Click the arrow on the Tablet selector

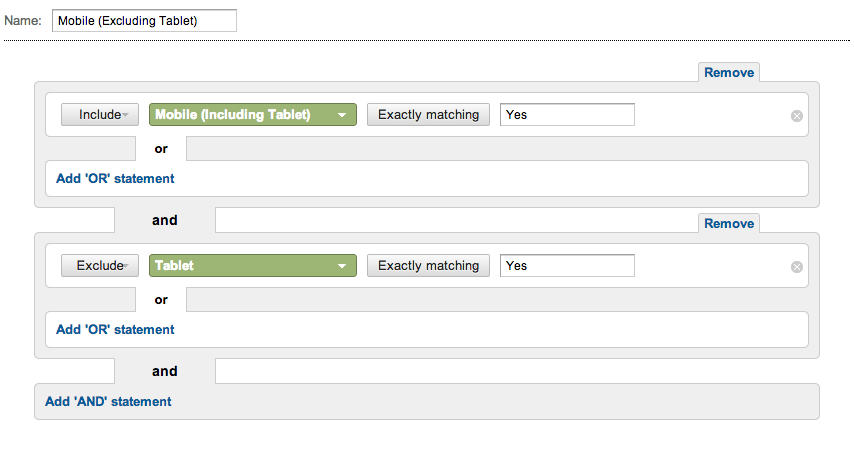coord(342,266)
